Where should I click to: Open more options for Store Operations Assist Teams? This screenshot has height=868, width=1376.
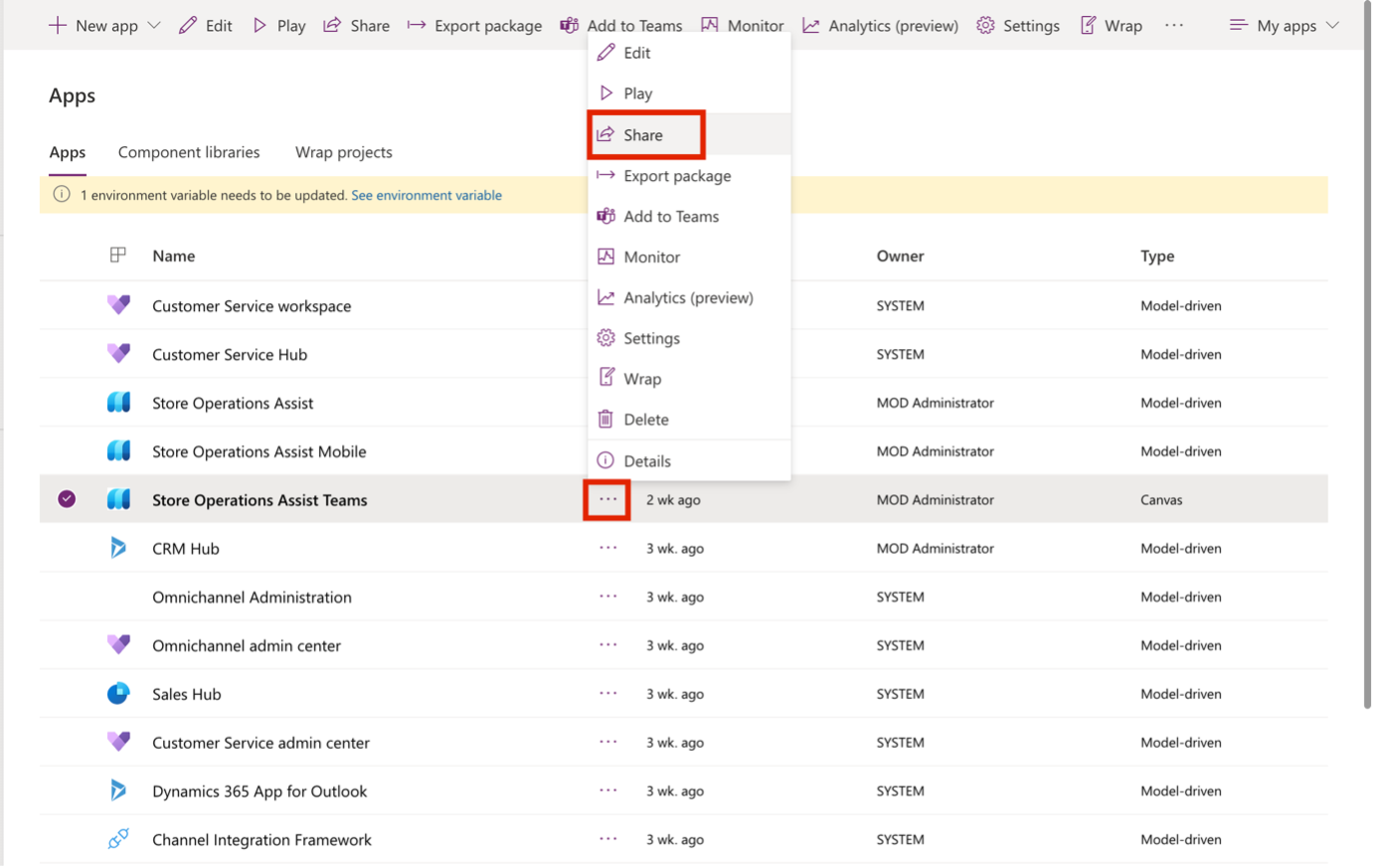point(607,499)
